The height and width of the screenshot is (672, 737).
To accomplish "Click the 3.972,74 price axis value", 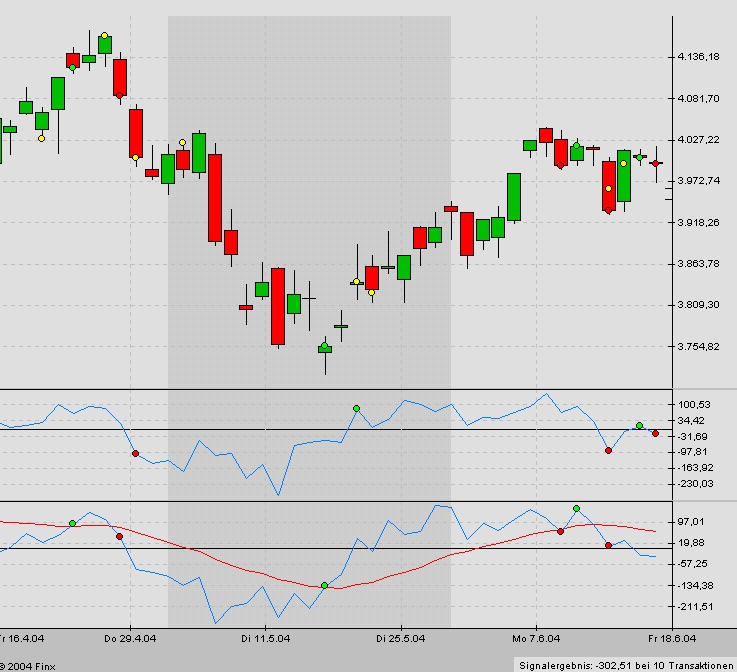I will point(698,181).
